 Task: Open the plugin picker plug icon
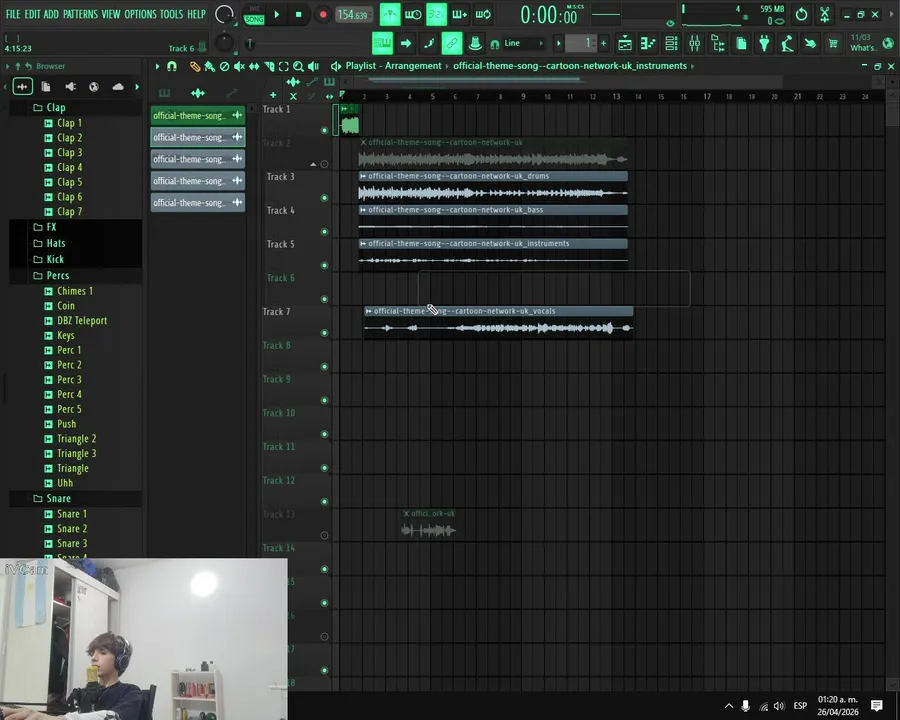click(x=764, y=43)
